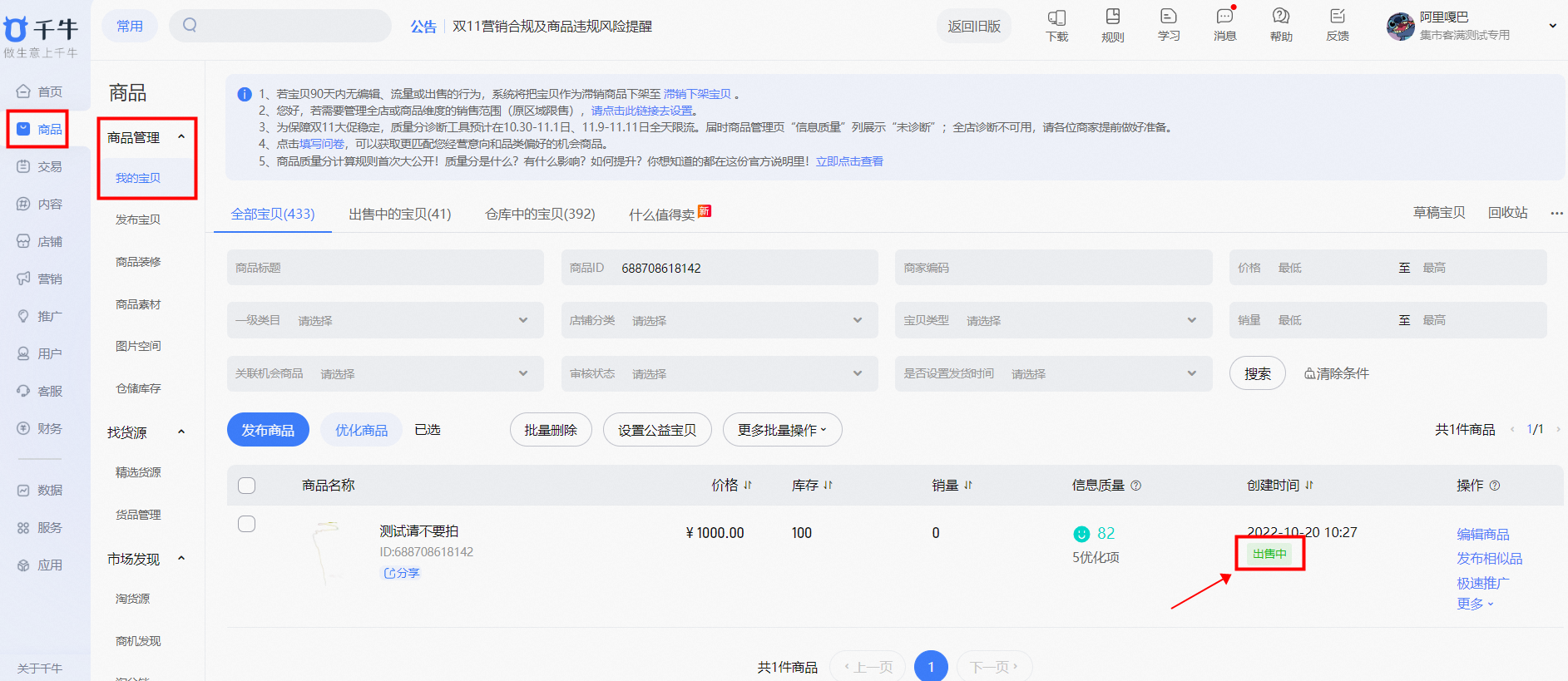The image size is (1568, 681).
Task: Switch to 仓库中的宝贝(392) tab
Action: coord(541,214)
